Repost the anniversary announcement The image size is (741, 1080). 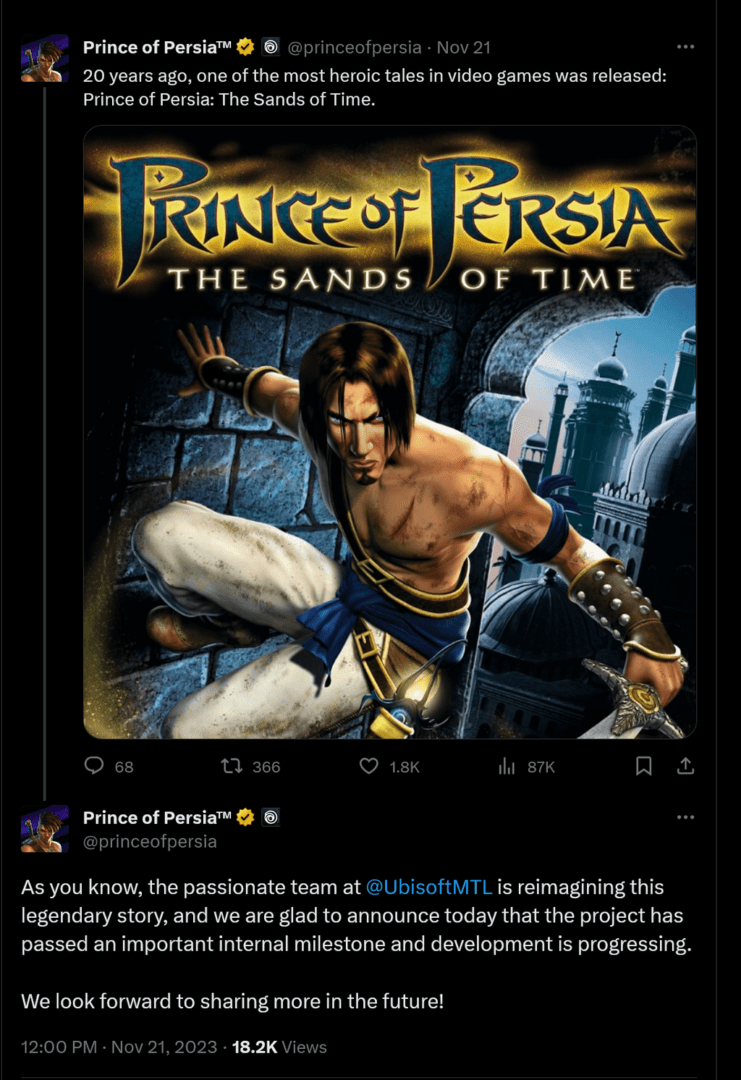pos(233,766)
